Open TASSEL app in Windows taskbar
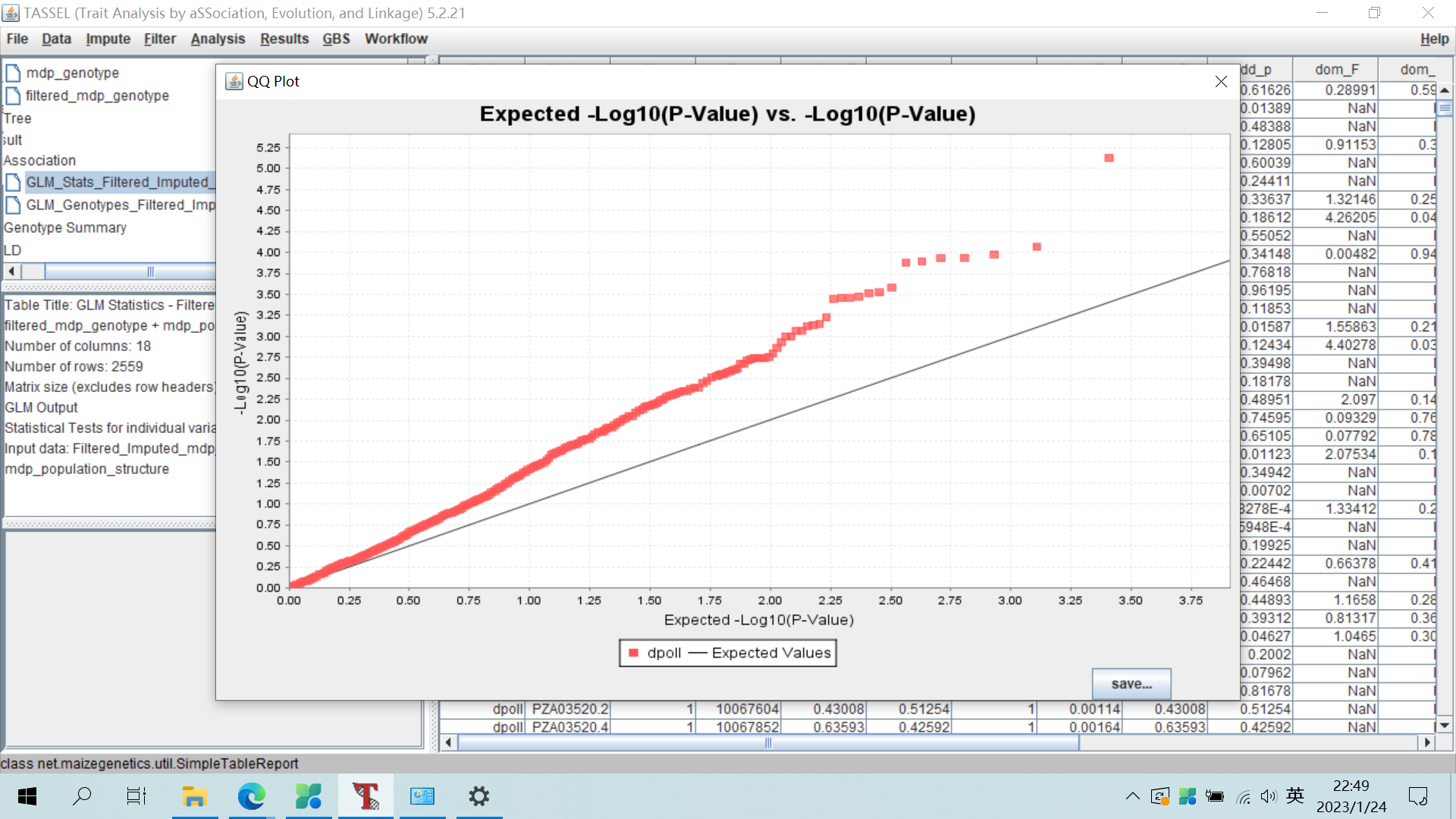The image size is (1456, 819). (366, 796)
